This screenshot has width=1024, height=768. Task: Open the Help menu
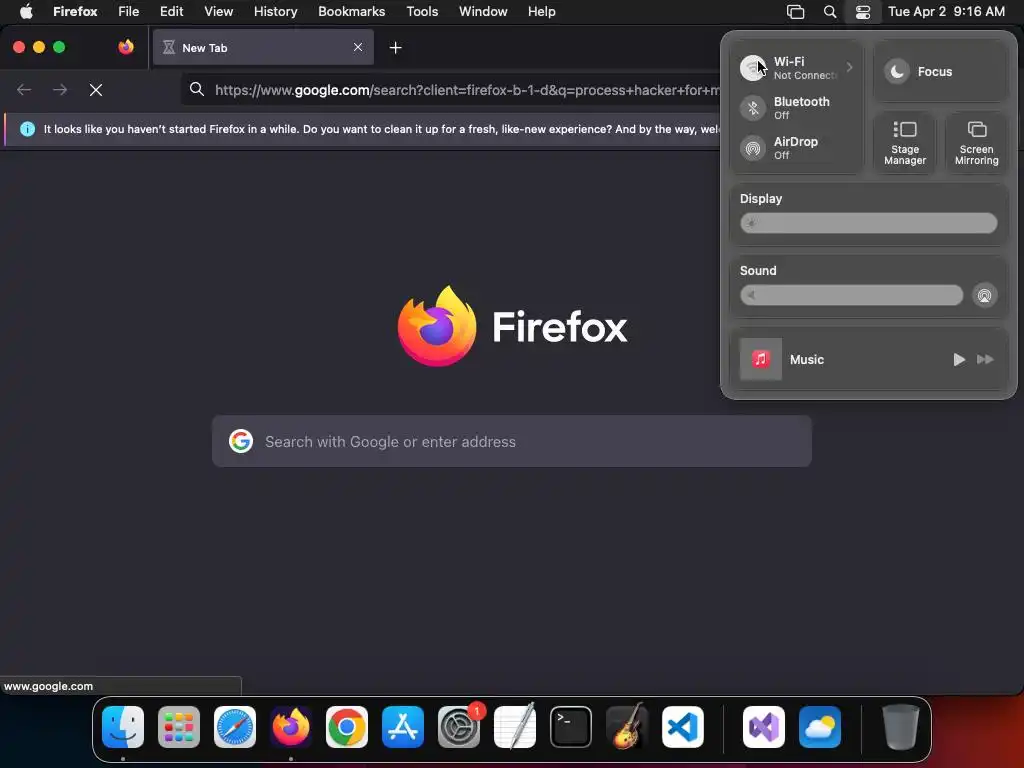tap(542, 12)
